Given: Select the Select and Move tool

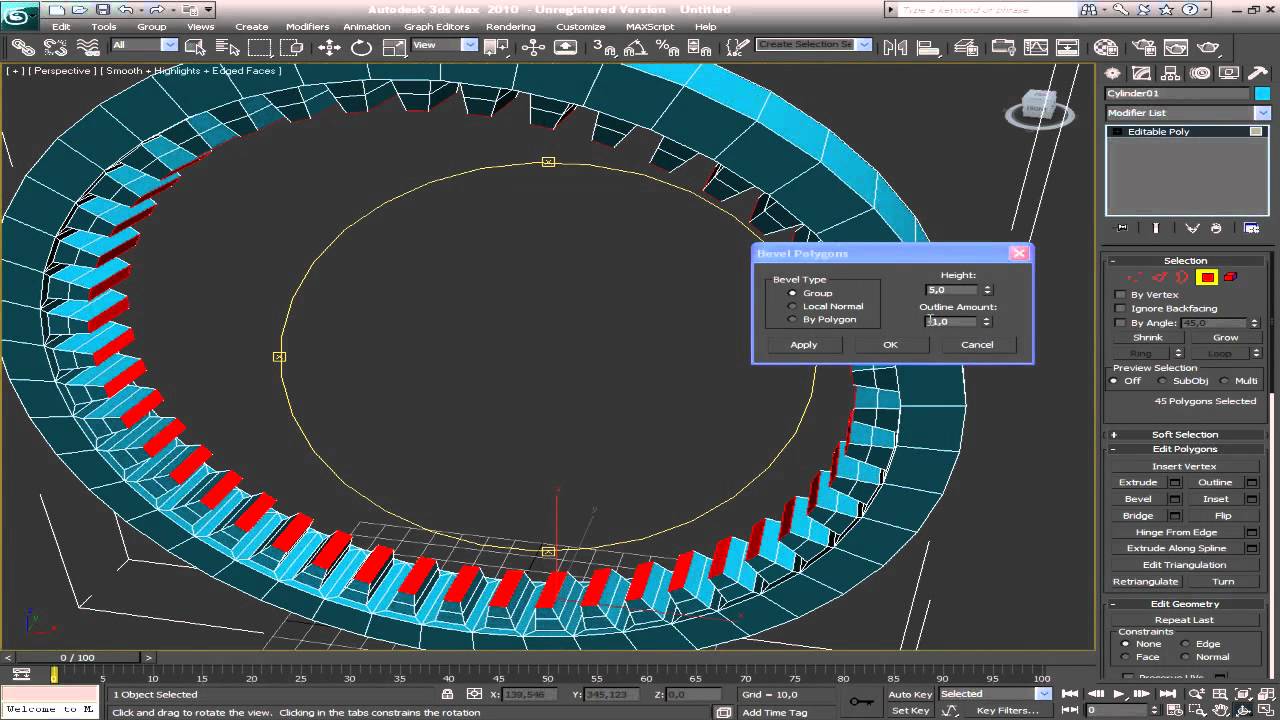Looking at the screenshot, I should (x=329, y=47).
